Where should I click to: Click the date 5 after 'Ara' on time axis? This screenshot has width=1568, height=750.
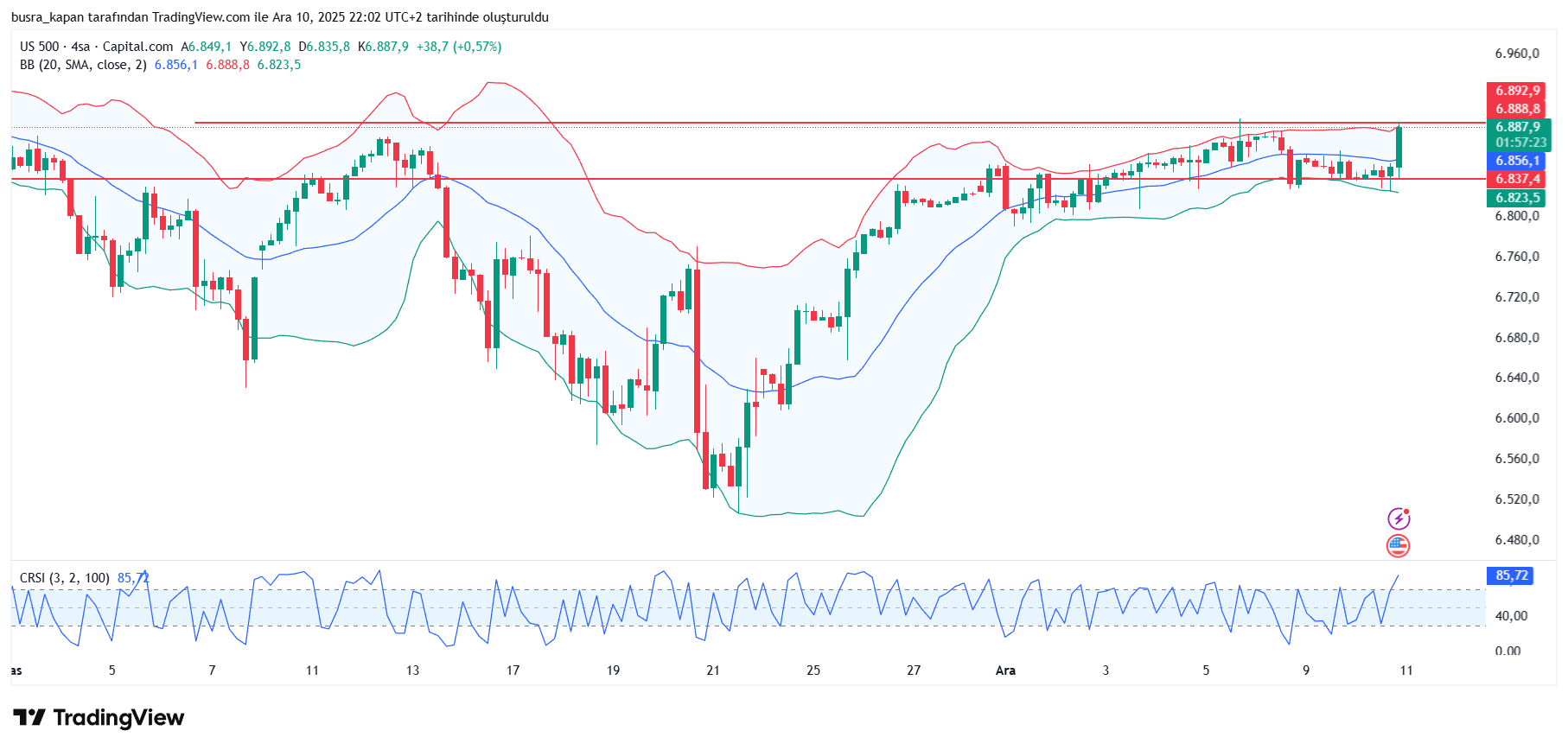pyautogui.click(x=1206, y=671)
